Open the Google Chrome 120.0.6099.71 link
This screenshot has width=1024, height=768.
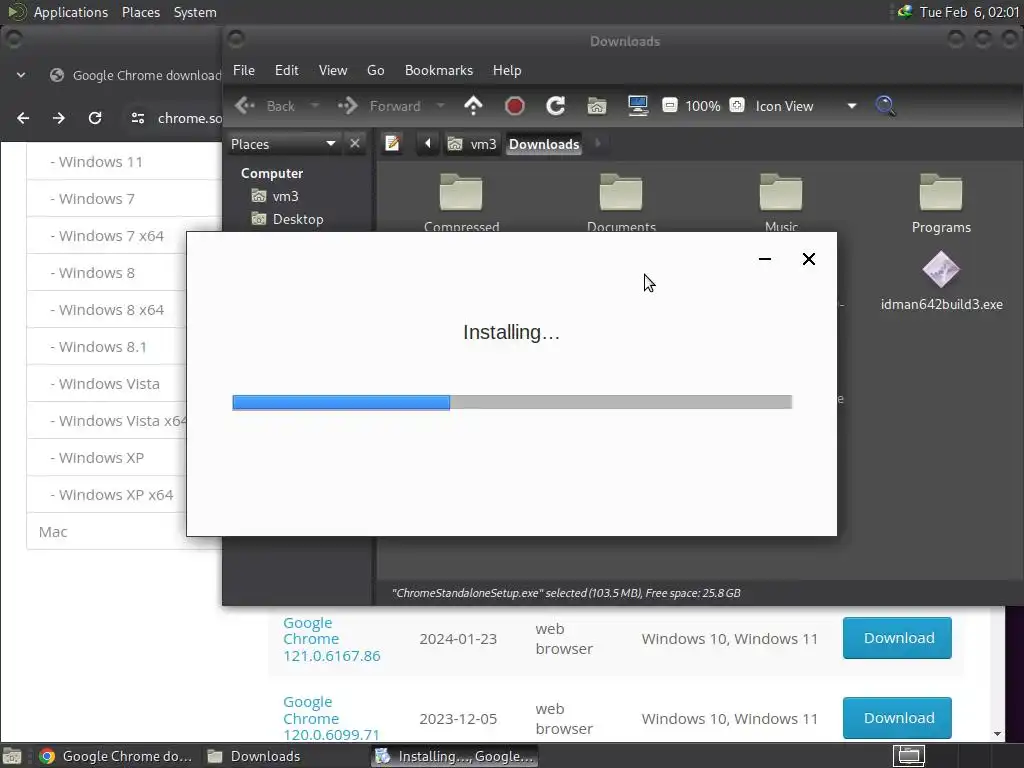click(330, 718)
